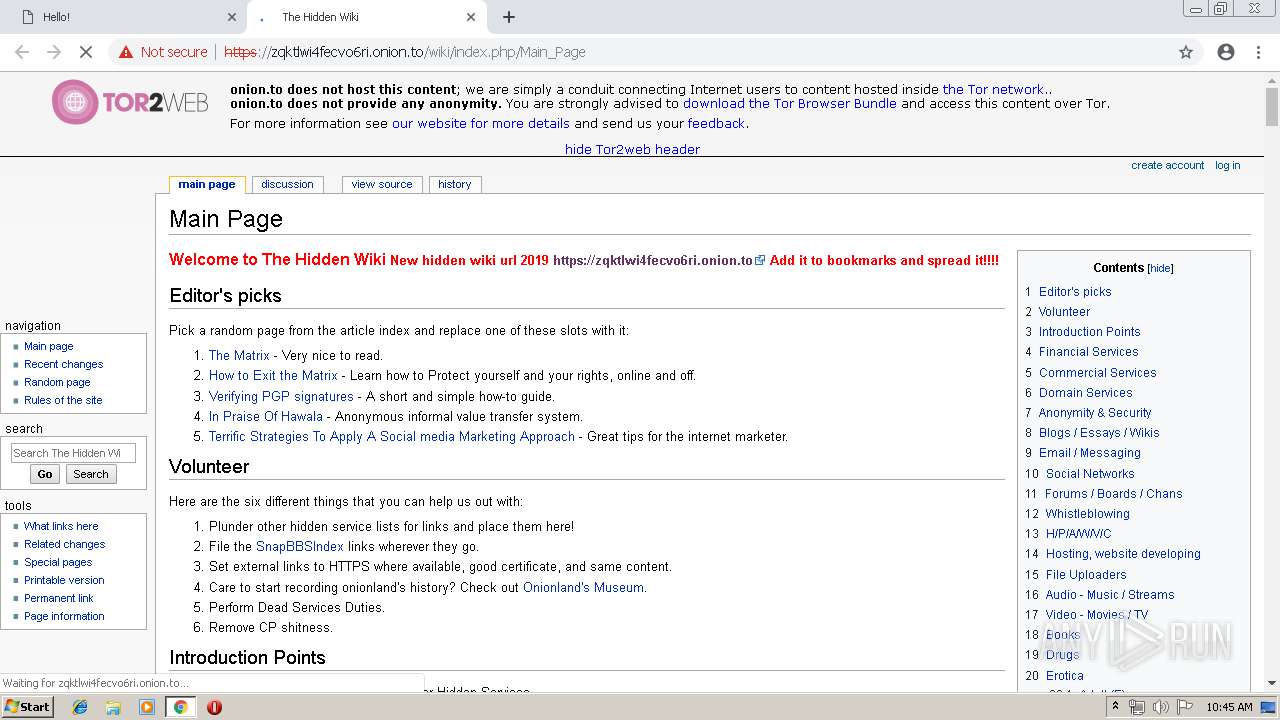
Task: Click the red Opera taskbar icon
Action: point(214,707)
